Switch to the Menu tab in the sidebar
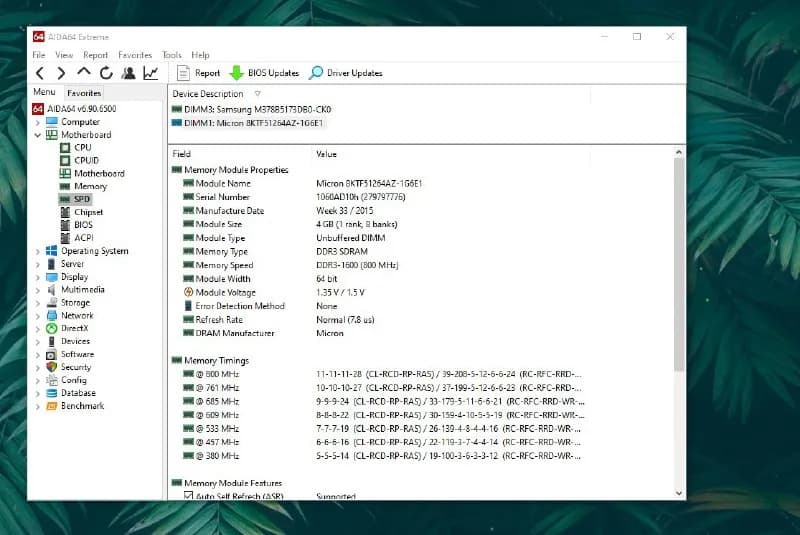This screenshot has height=535, width=800. coord(44,92)
